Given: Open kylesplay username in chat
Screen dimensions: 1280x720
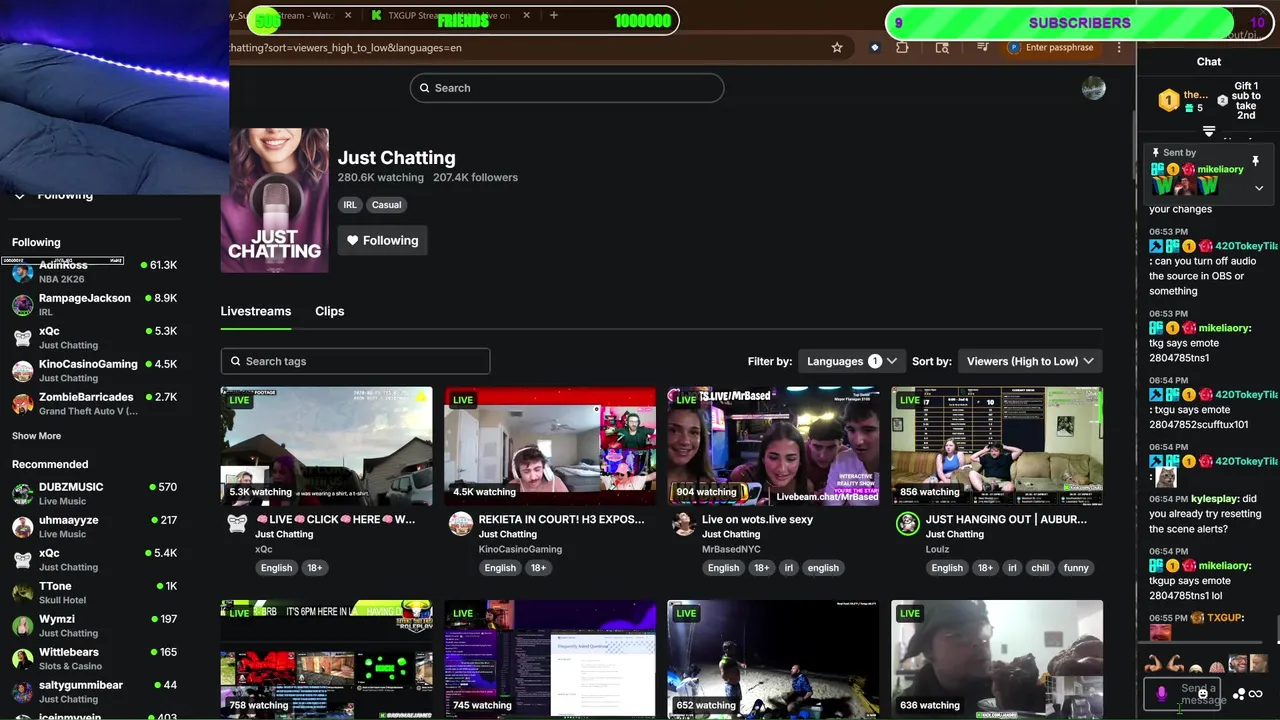Looking at the screenshot, I should coord(1216,499).
